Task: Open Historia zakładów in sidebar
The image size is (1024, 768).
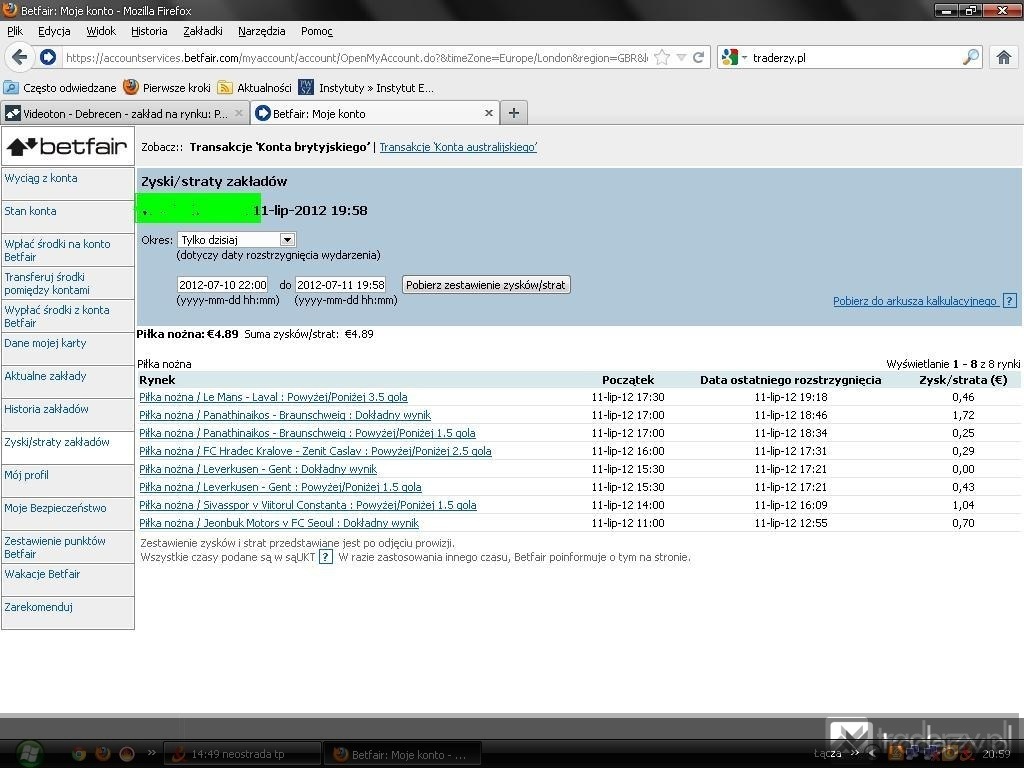Action: point(46,409)
